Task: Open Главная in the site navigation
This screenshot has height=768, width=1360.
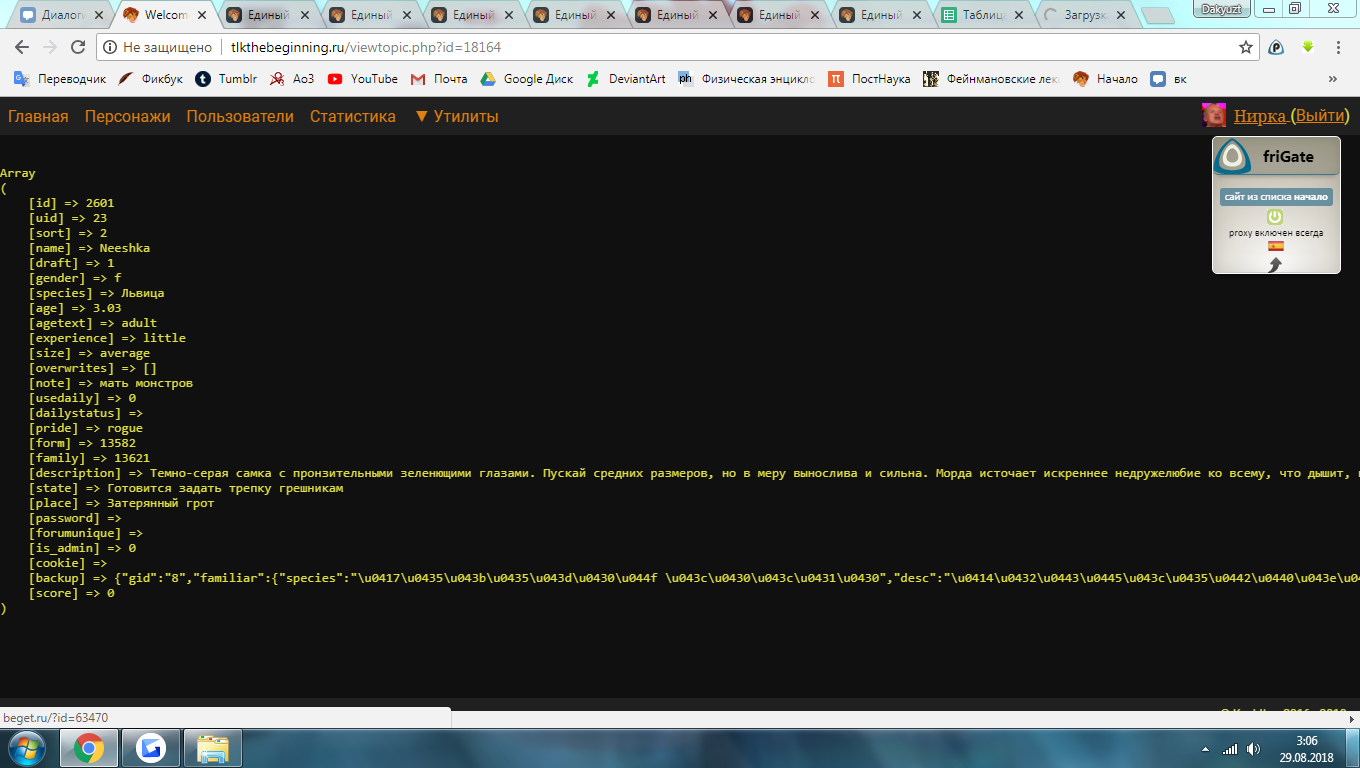Action: (x=38, y=116)
